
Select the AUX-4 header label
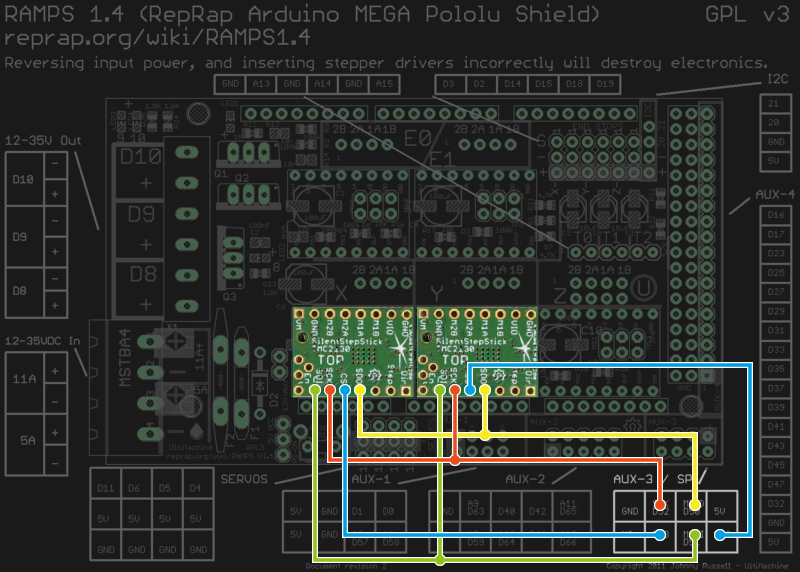tap(774, 194)
